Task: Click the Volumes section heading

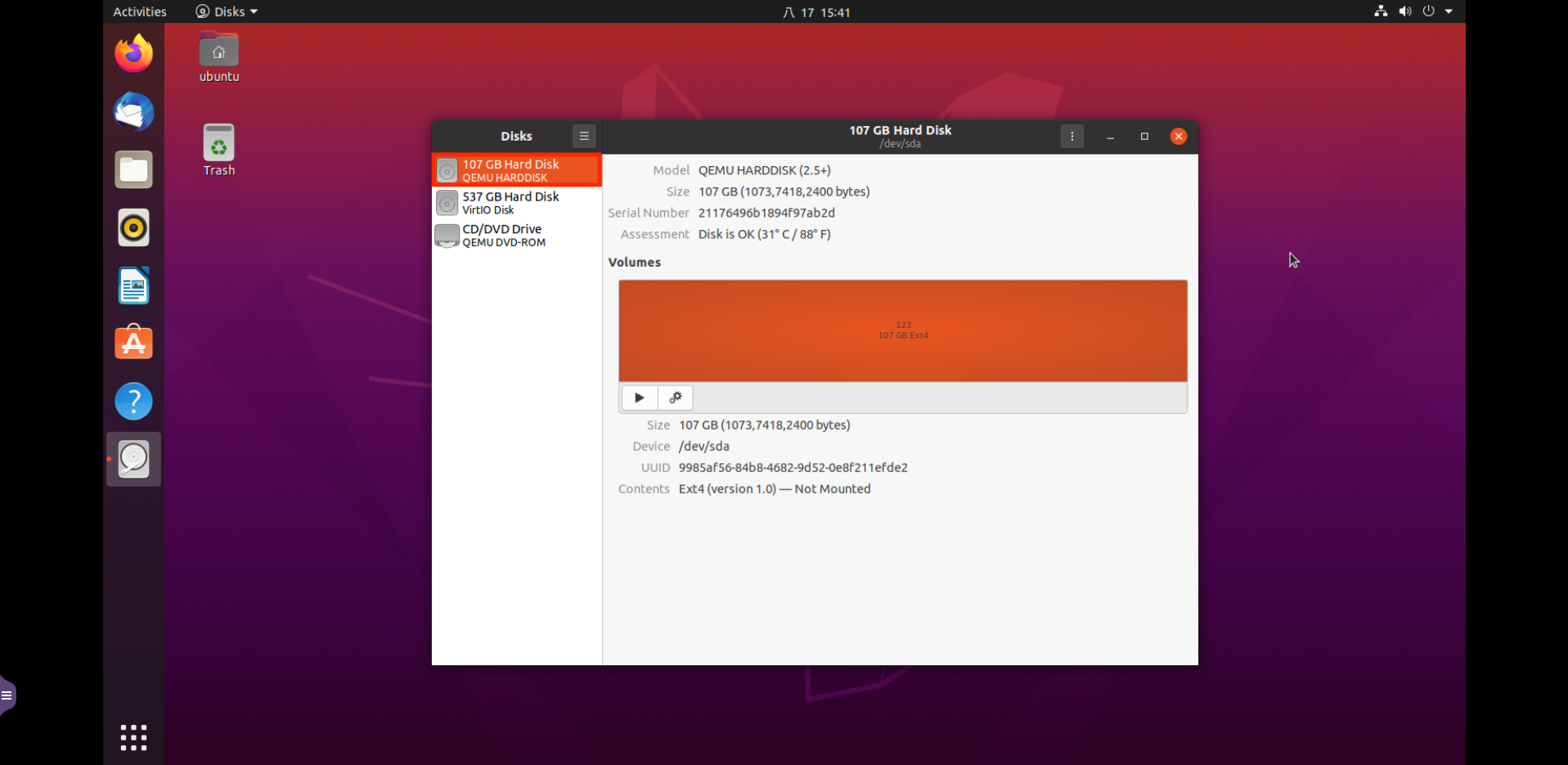Action: 635,263
